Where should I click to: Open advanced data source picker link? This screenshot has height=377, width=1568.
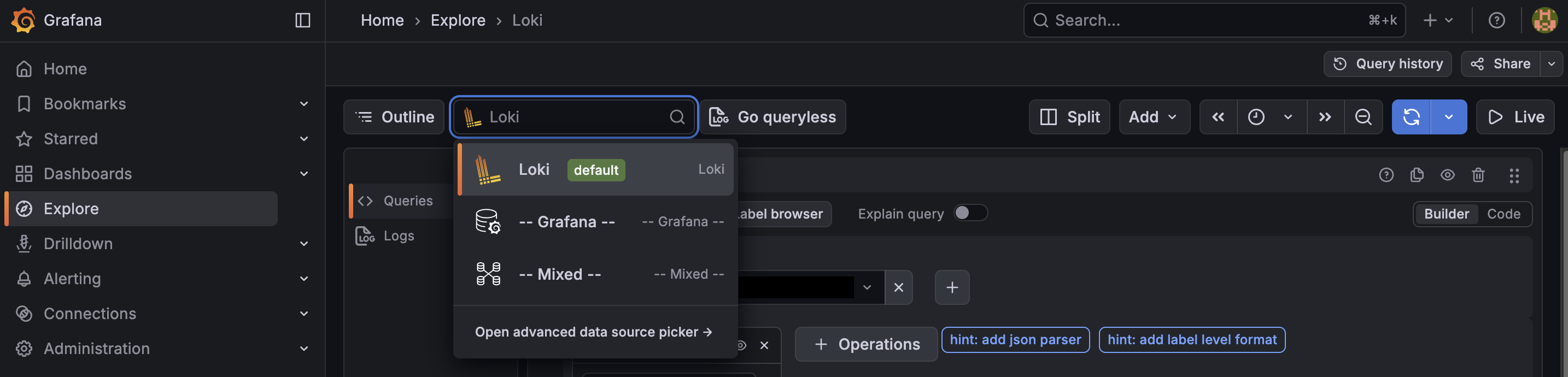pyautogui.click(x=594, y=332)
